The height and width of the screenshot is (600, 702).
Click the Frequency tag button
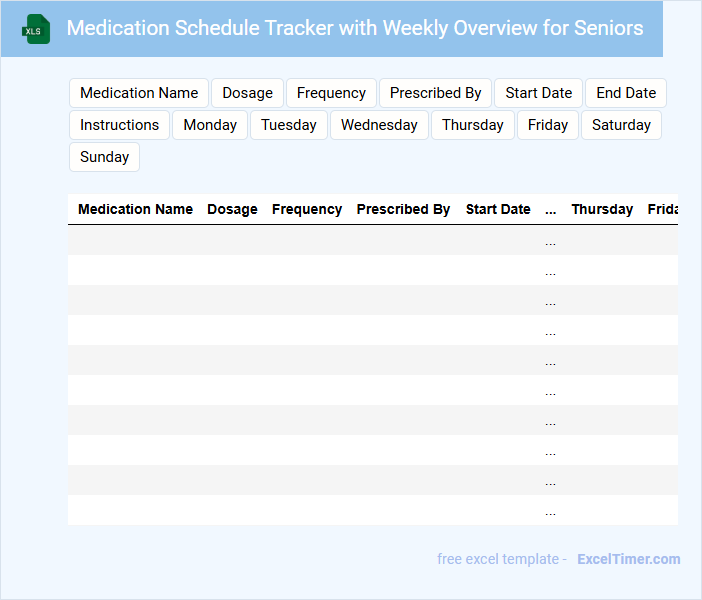point(331,93)
